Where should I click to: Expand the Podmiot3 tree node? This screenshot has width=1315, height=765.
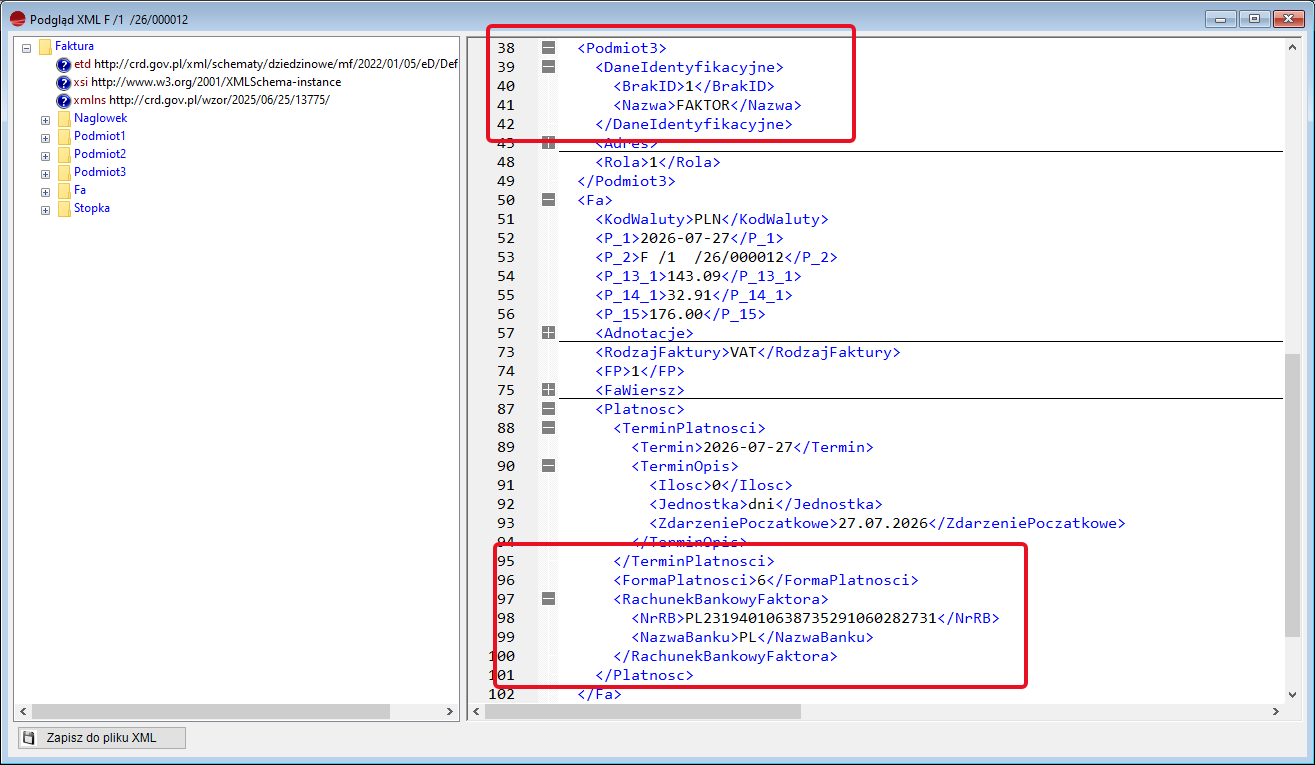coord(45,173)
